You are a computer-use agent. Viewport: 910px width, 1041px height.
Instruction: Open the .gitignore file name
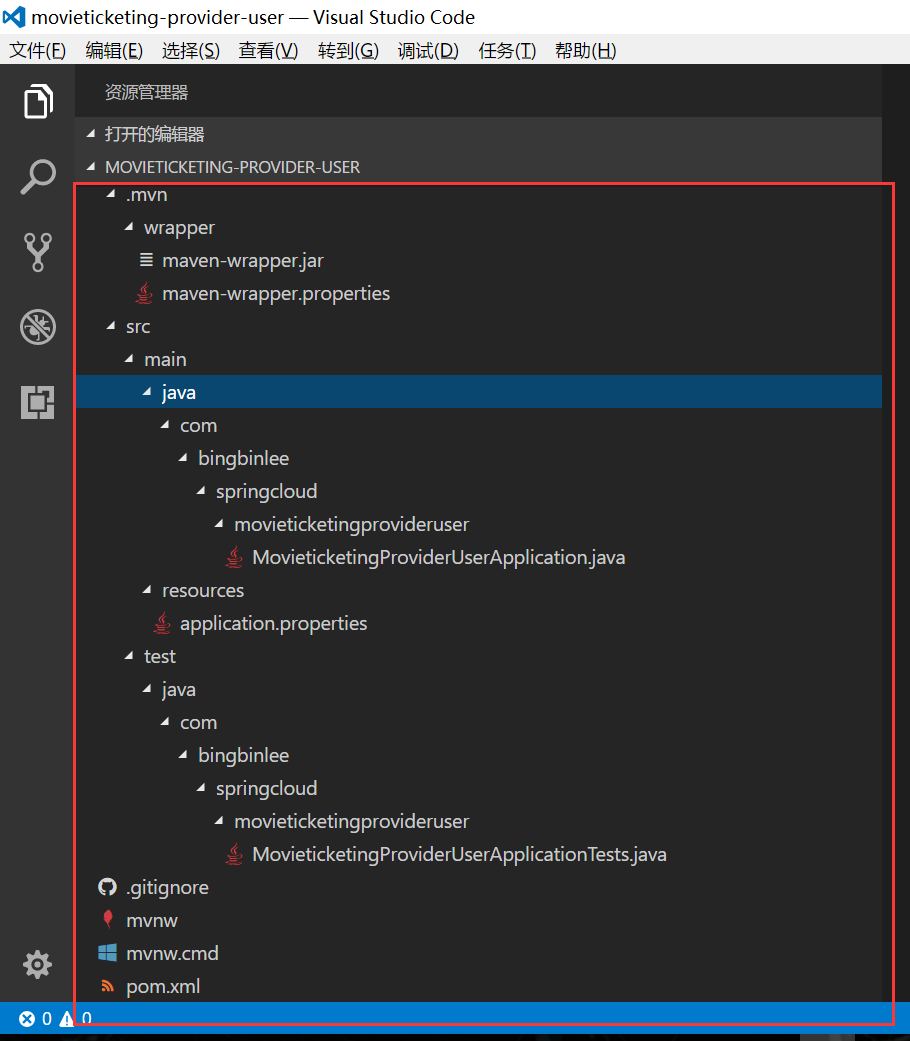pyautogui.click(x=167, y=887)
